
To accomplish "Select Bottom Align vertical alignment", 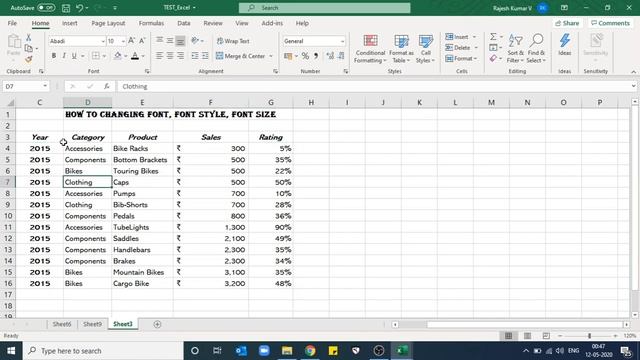I will click(180, 41).
